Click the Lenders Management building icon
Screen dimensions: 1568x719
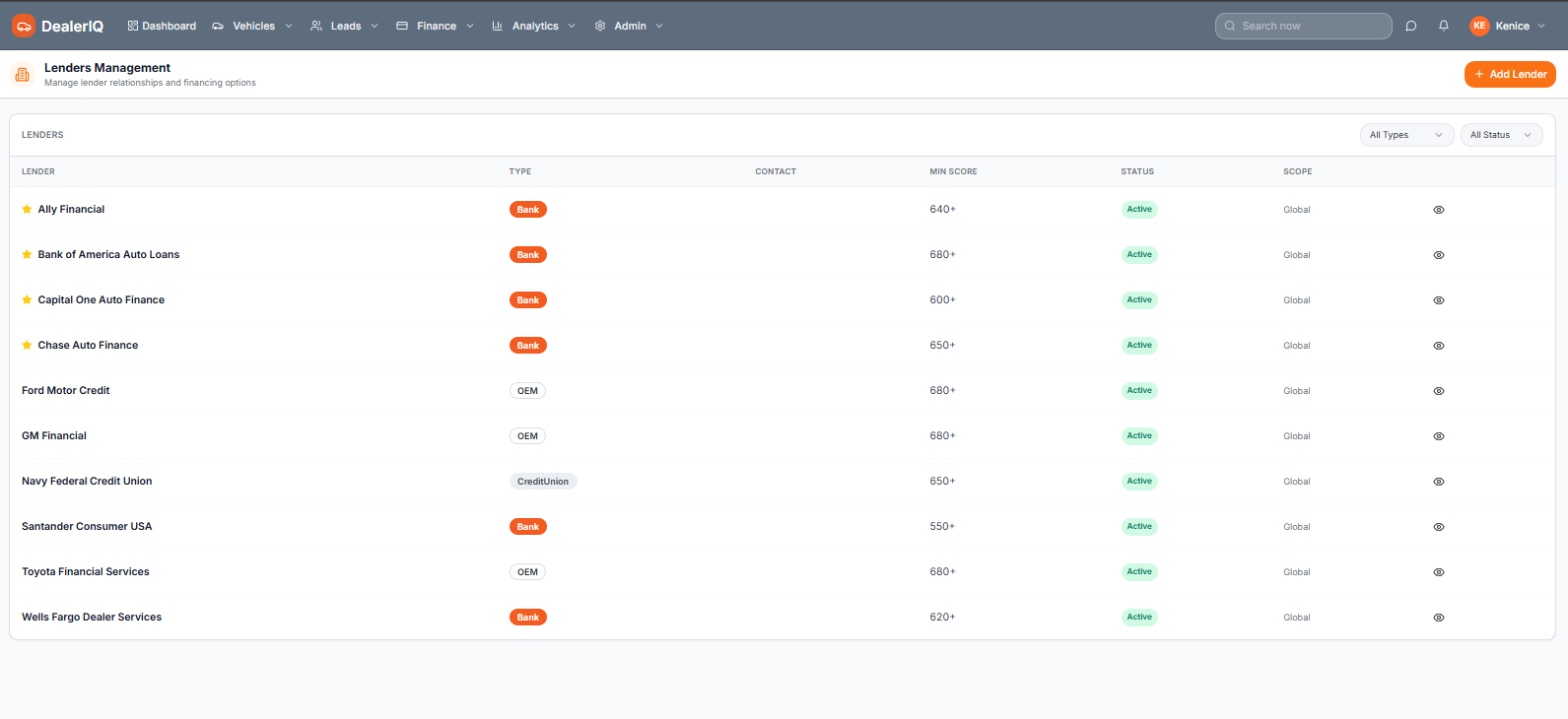coord(23,75)
